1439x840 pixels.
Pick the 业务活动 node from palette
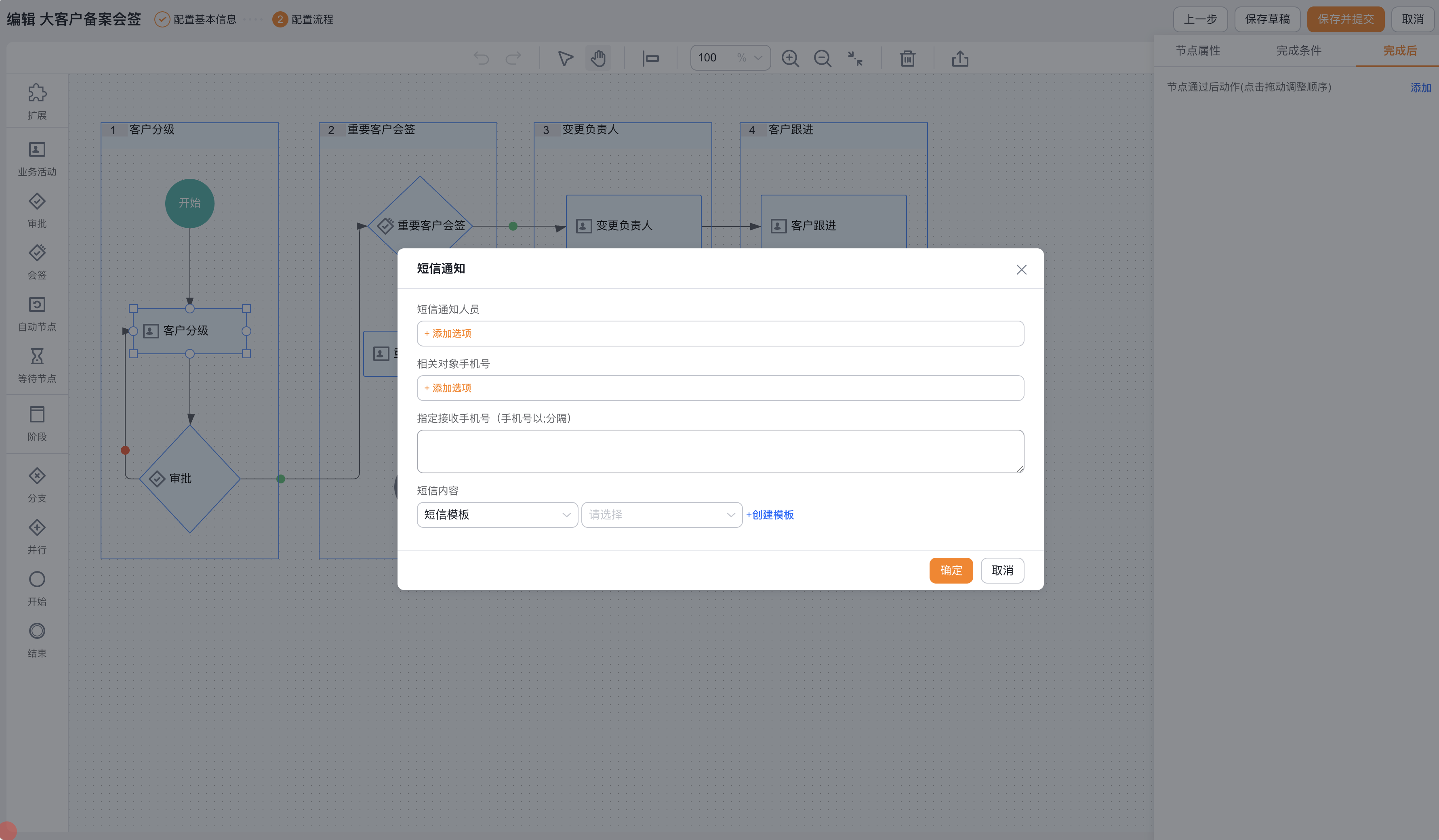point(37,159)
